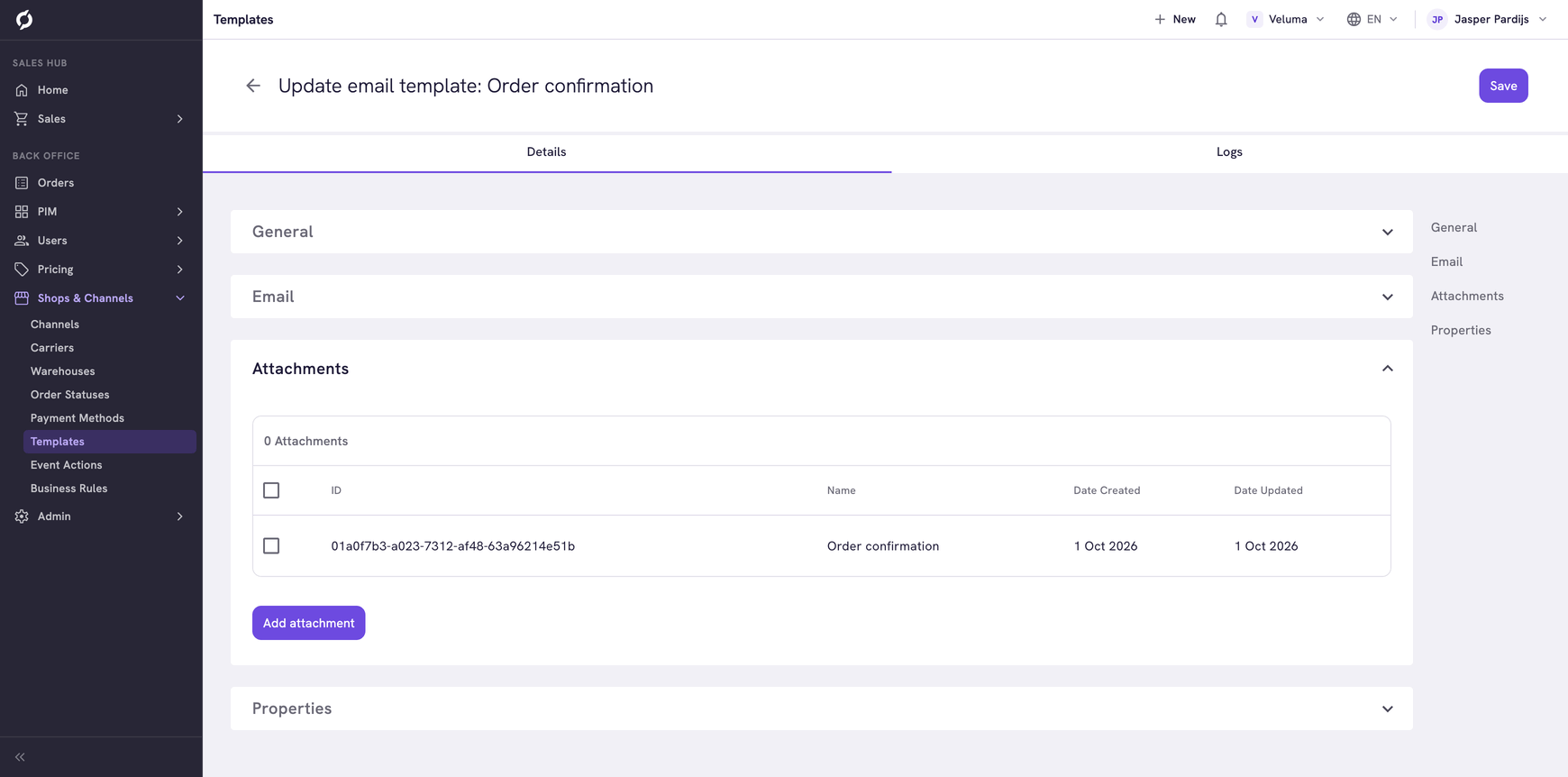Click the Home house icon
This screenshot has height=777, width=1568.
point(22,90)
